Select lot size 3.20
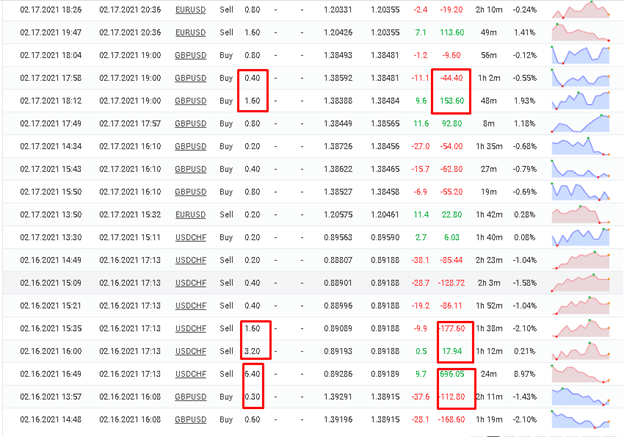Screen dimensions: 624x437 [x=252, y=351]
